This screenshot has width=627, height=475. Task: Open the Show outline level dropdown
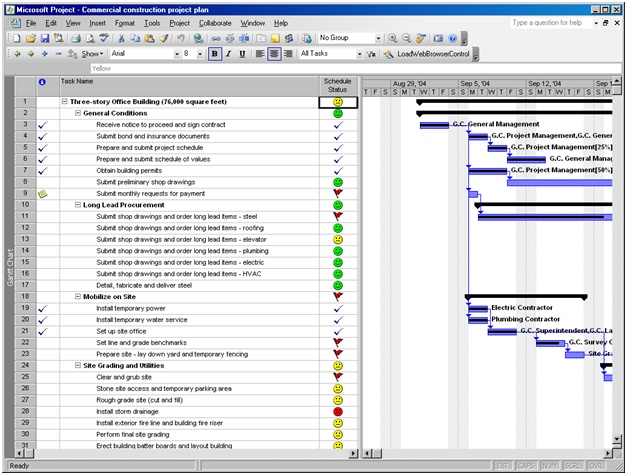click(x=93, y=54)
